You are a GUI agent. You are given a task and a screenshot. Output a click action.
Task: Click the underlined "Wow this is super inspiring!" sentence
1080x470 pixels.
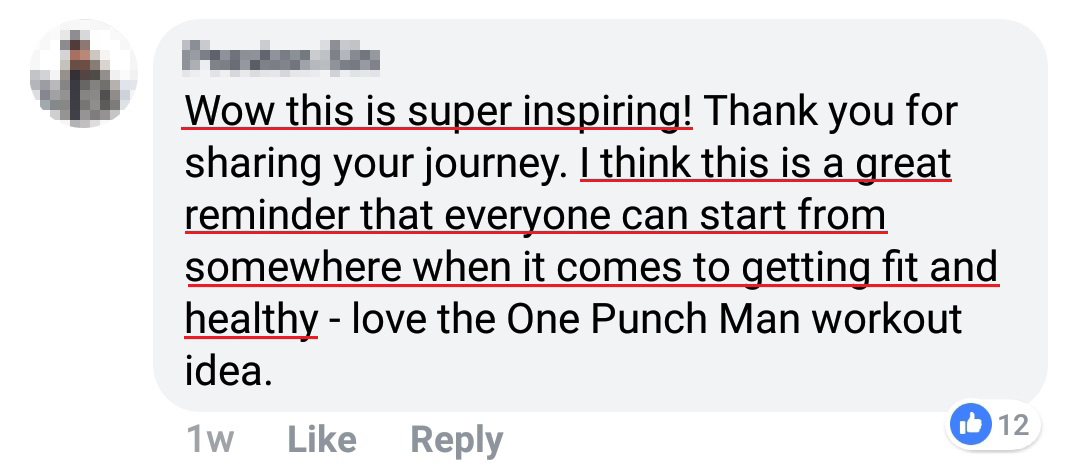click(438, 112)
